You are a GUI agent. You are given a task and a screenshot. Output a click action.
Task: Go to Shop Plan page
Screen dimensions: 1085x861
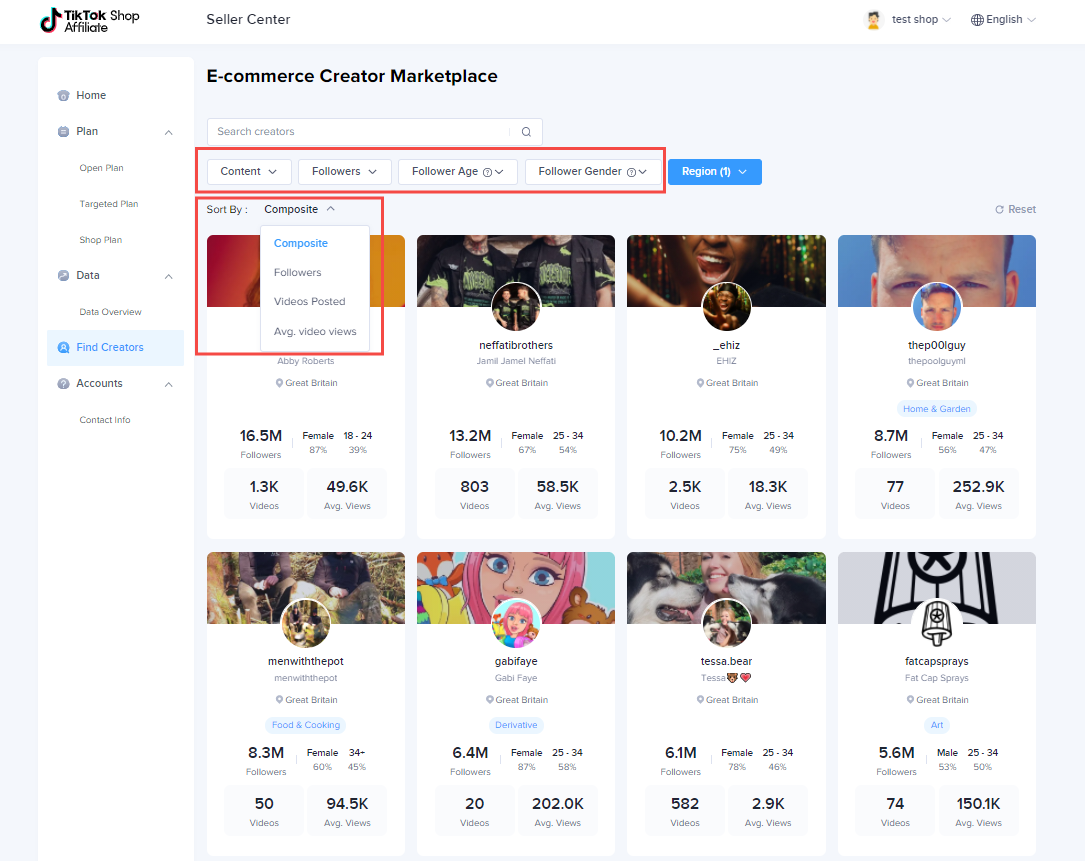(x=100, y=240)
